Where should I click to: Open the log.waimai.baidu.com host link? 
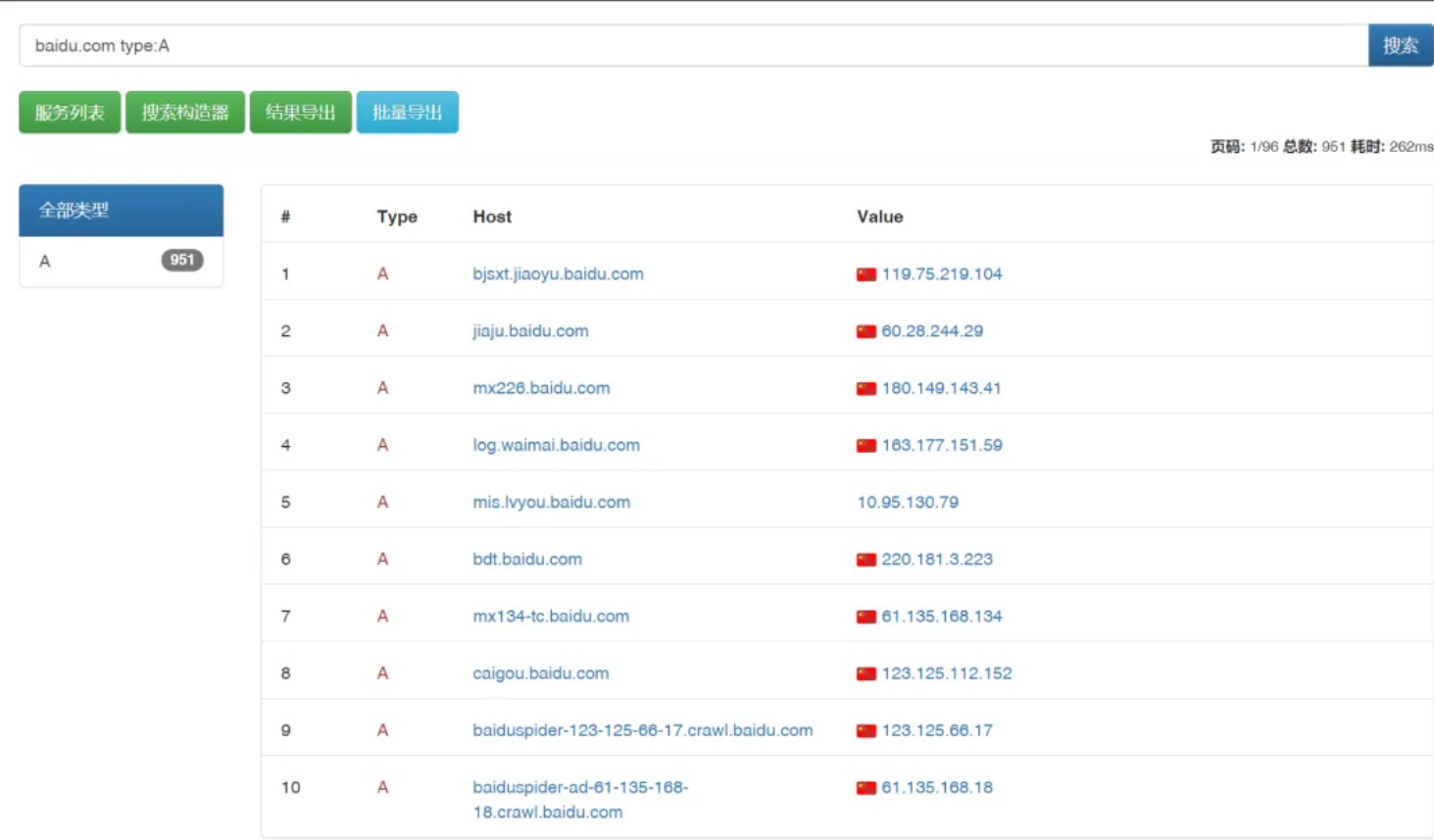(x=556, y=445)
